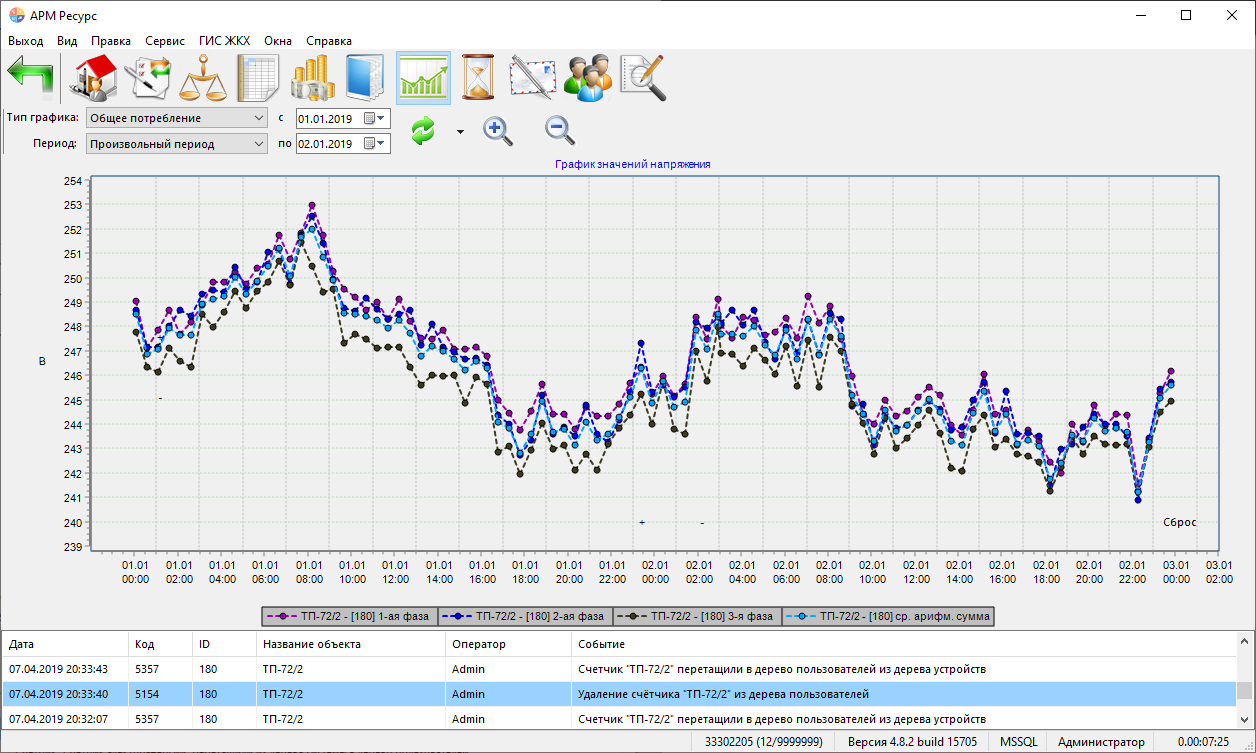Sort by the ID column header
The image size is (1256, 753).
pyautogui.click(x=224, y=644)
